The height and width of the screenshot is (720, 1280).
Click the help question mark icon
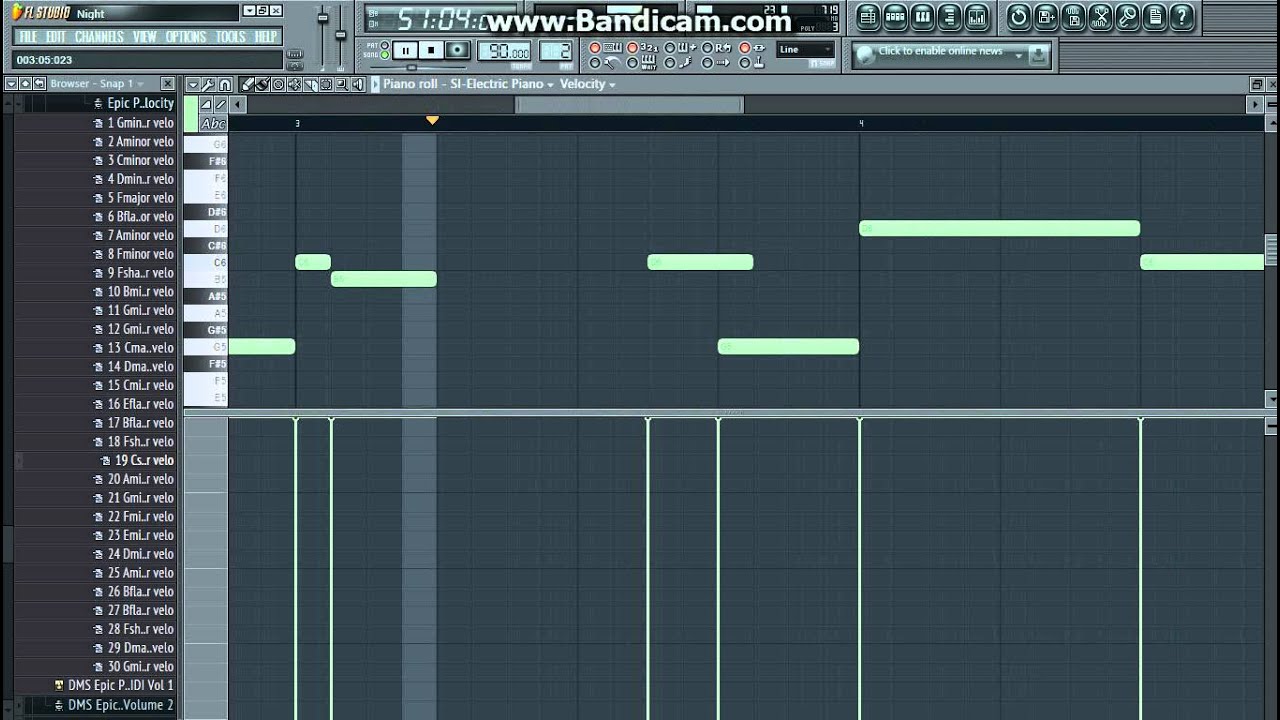point(1182,17)
